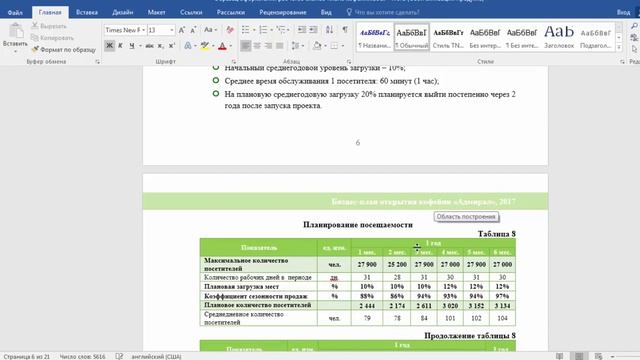
Task: Switch to Web Layout view in status bar
Action: [598, 356]
